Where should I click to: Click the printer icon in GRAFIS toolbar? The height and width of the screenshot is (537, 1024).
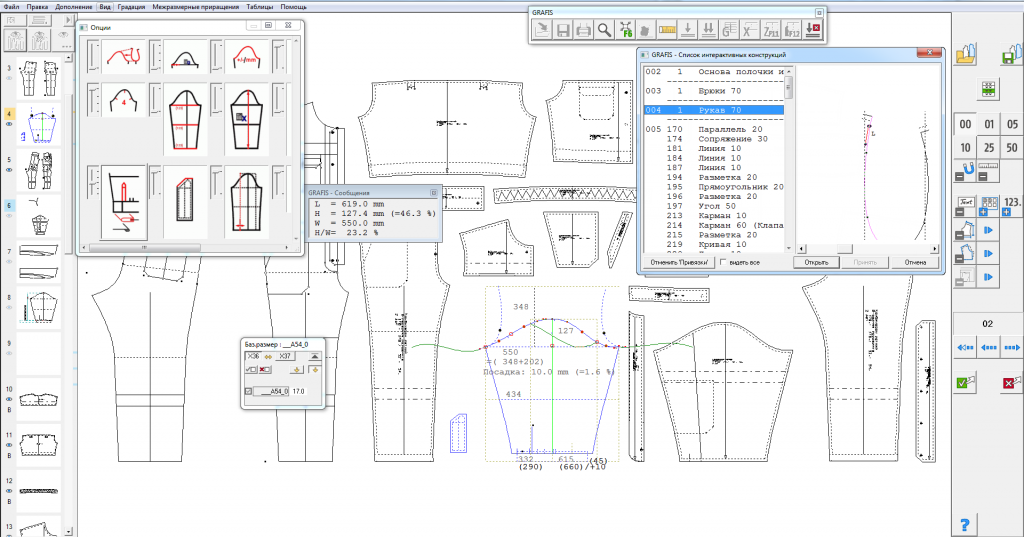click(584, 30)
